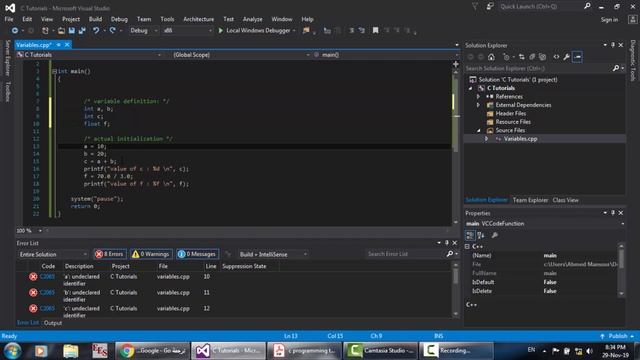
Task: Click the Solution Explorer search magnifier icon
Action: pyautogui.click(x=616, y=68)
